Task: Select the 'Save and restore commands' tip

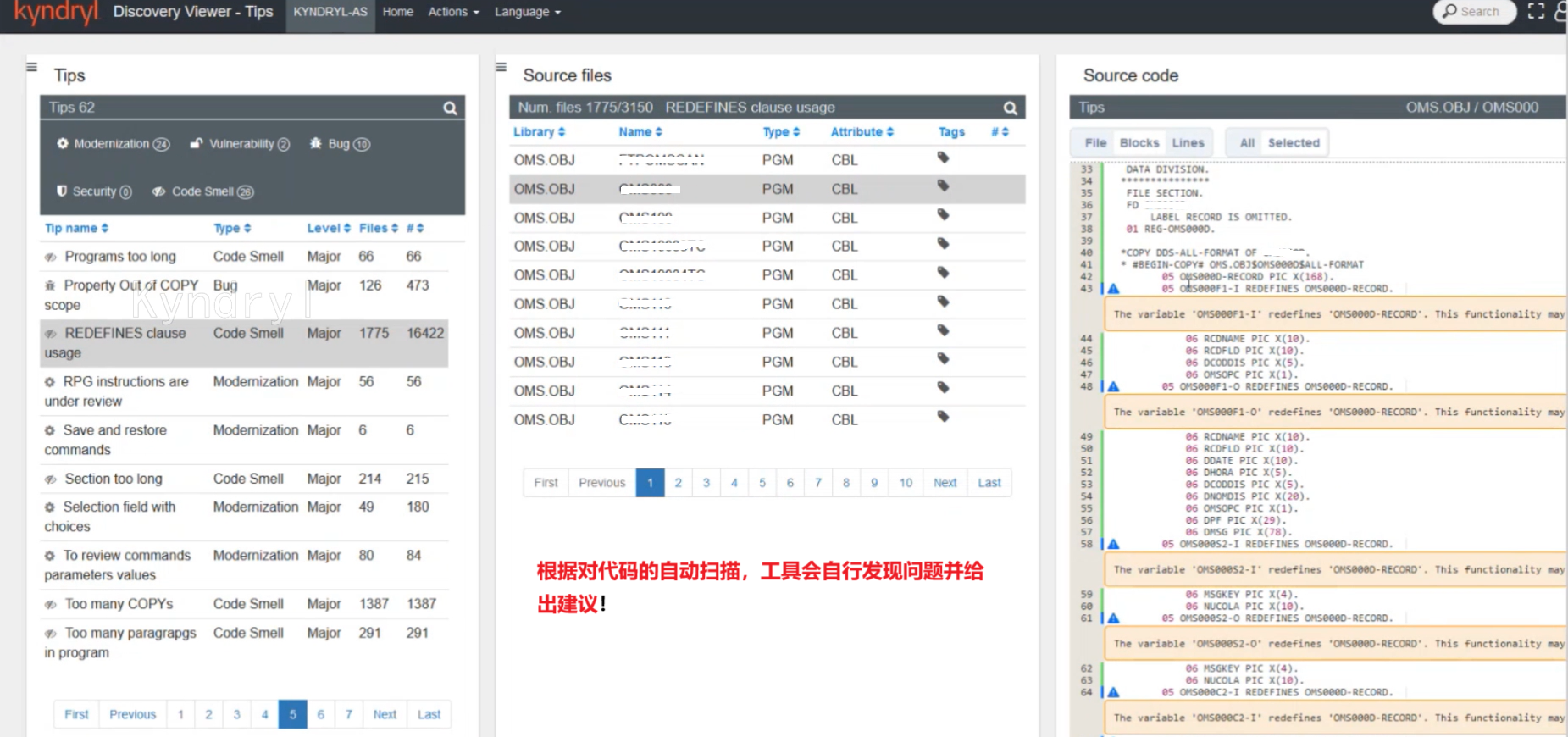Action: [244, 440]
